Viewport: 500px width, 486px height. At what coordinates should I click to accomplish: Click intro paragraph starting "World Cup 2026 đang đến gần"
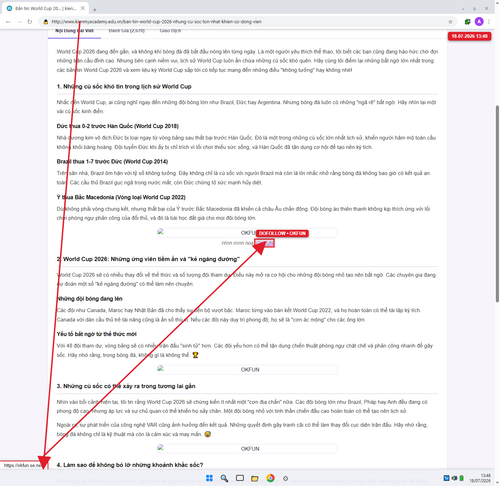click(x=247, y=61)
